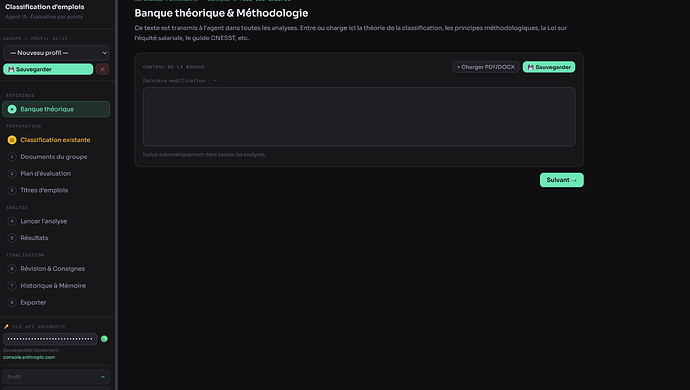690x390 pixels.
Task: Open the Résultats step
Action: pyautogui.click(x=56, y=238)
